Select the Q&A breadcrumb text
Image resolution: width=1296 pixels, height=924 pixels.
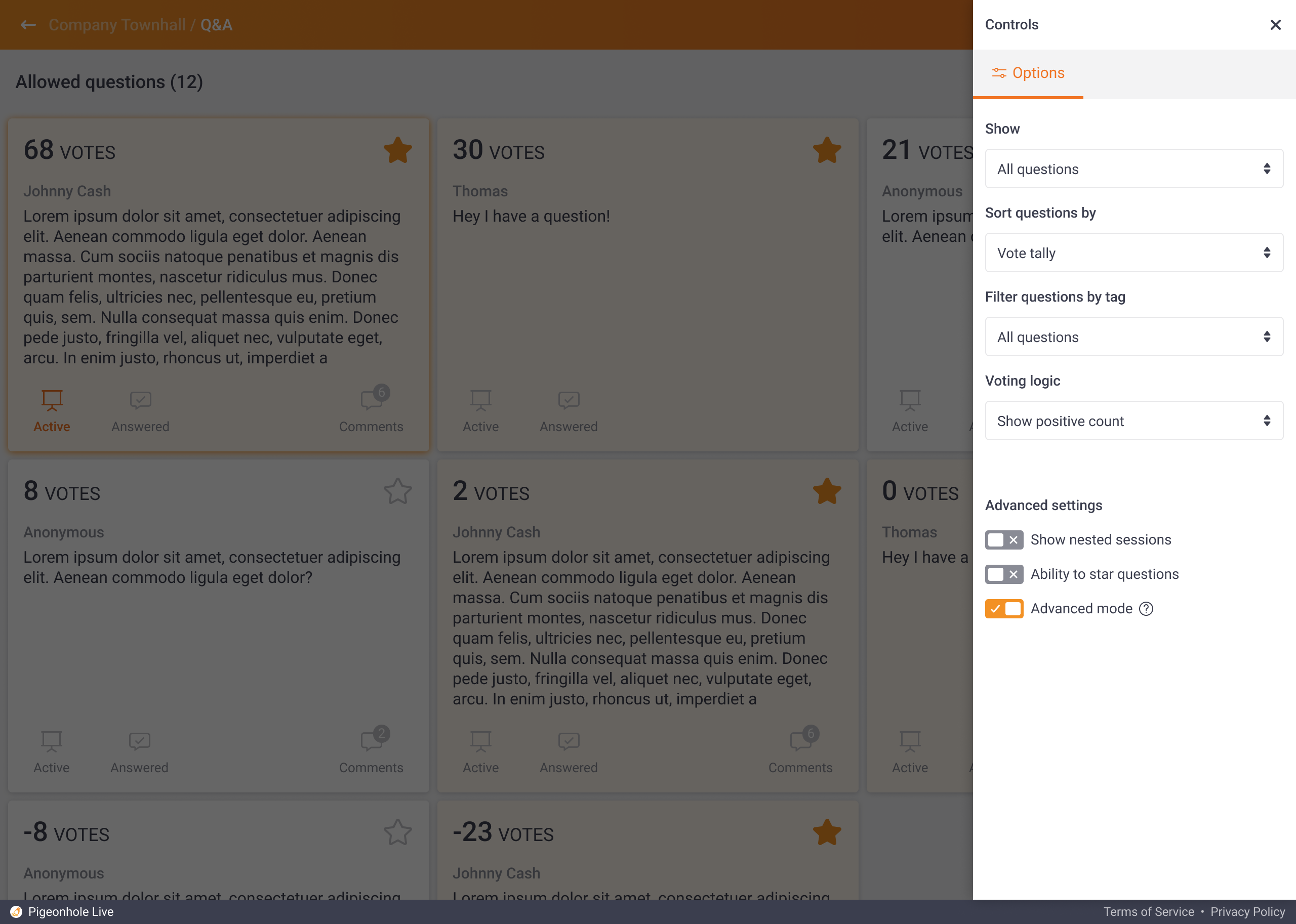tap(216, 24)
